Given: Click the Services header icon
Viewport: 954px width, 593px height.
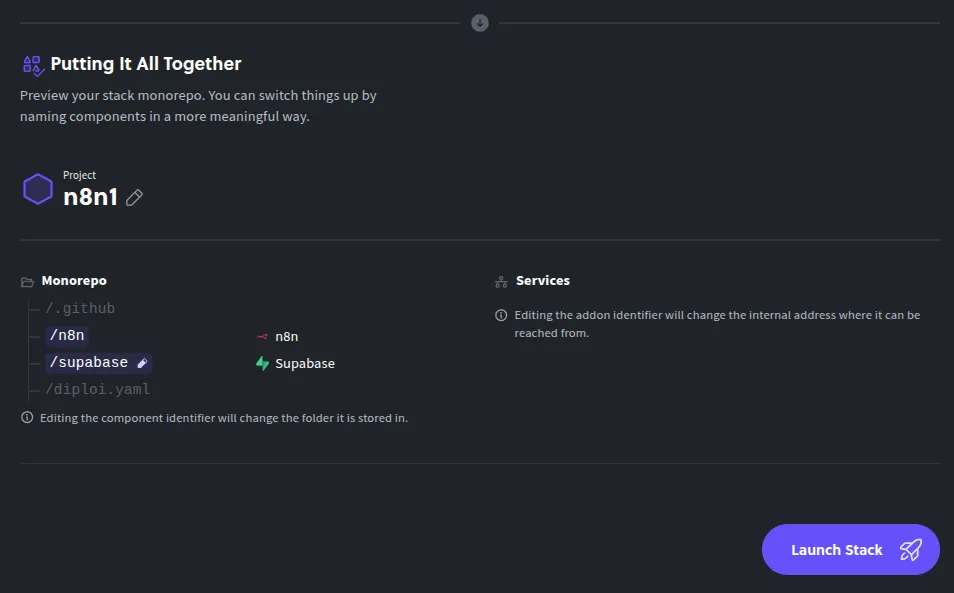Looking at the screenshot, I should click(499, 280).
